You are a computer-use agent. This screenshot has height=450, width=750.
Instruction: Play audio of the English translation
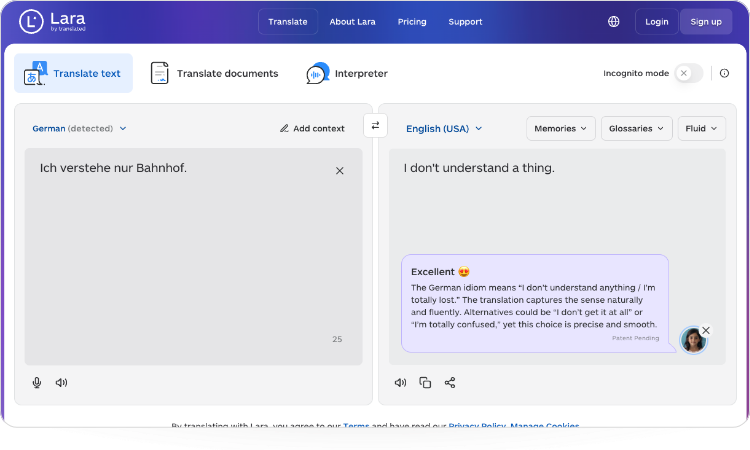pos(400,383)
